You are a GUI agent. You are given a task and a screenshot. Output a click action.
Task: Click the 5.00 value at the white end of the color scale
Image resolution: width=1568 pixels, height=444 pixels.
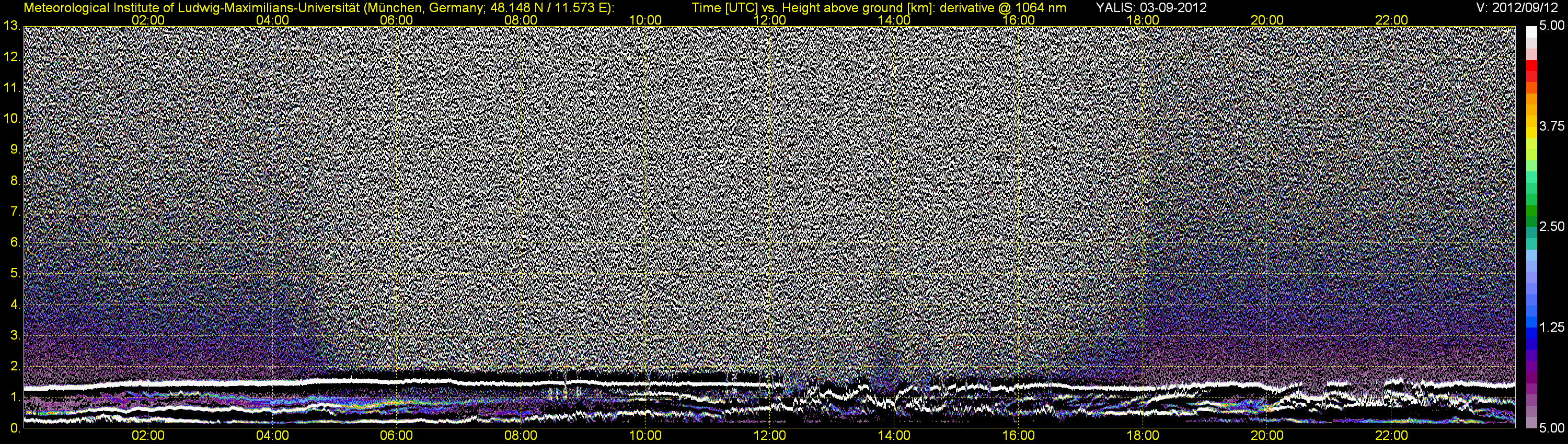[1552, 26]
